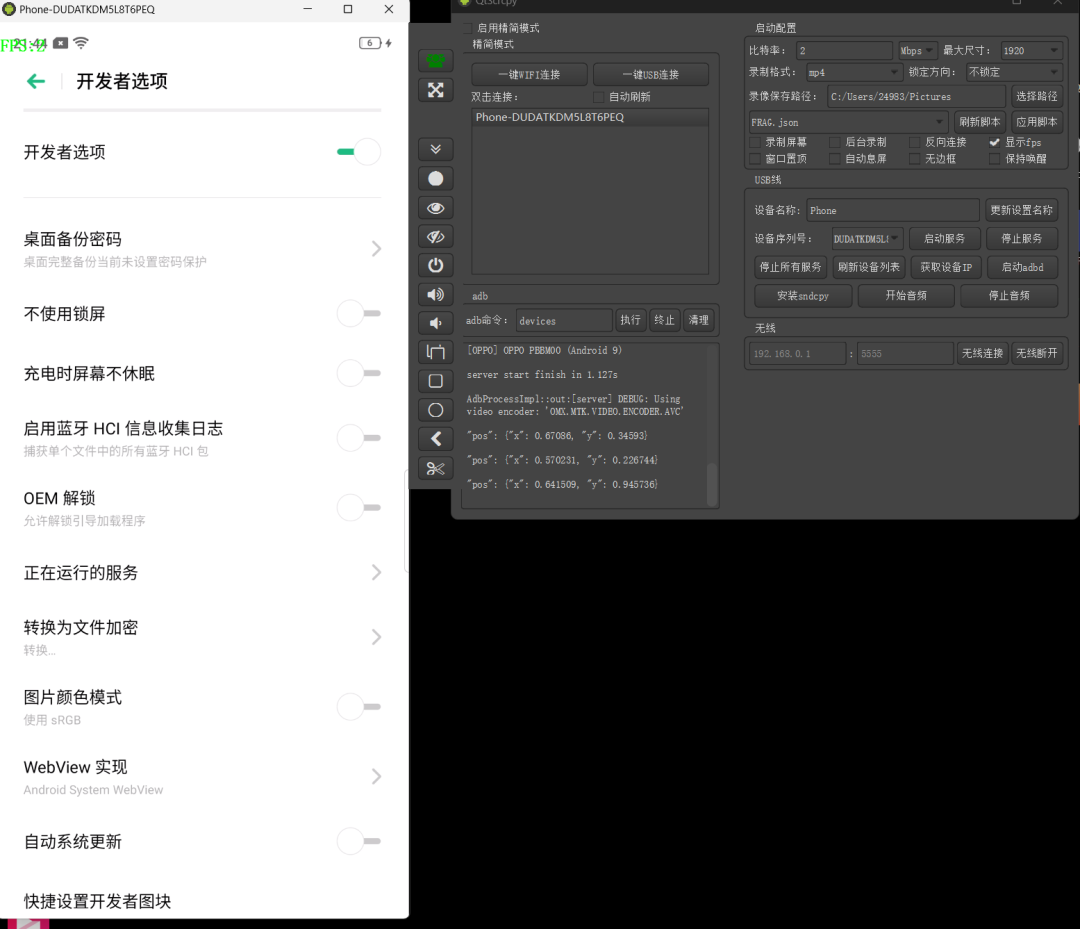Screen dimensions: 1080x929
Task: Click the 一键USB连接 button
Action: (650, 75)
